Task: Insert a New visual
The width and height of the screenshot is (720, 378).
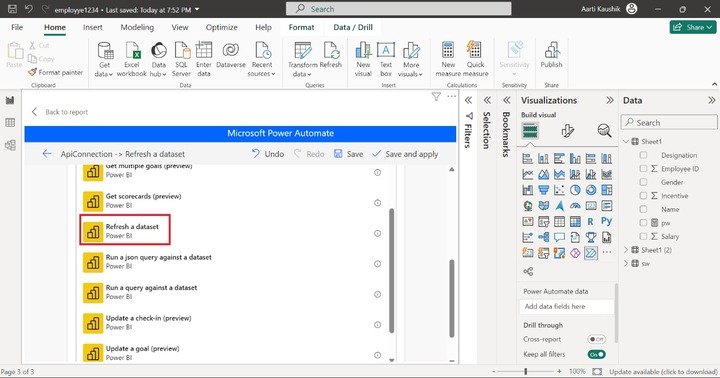Action: (x=363, y=59)
